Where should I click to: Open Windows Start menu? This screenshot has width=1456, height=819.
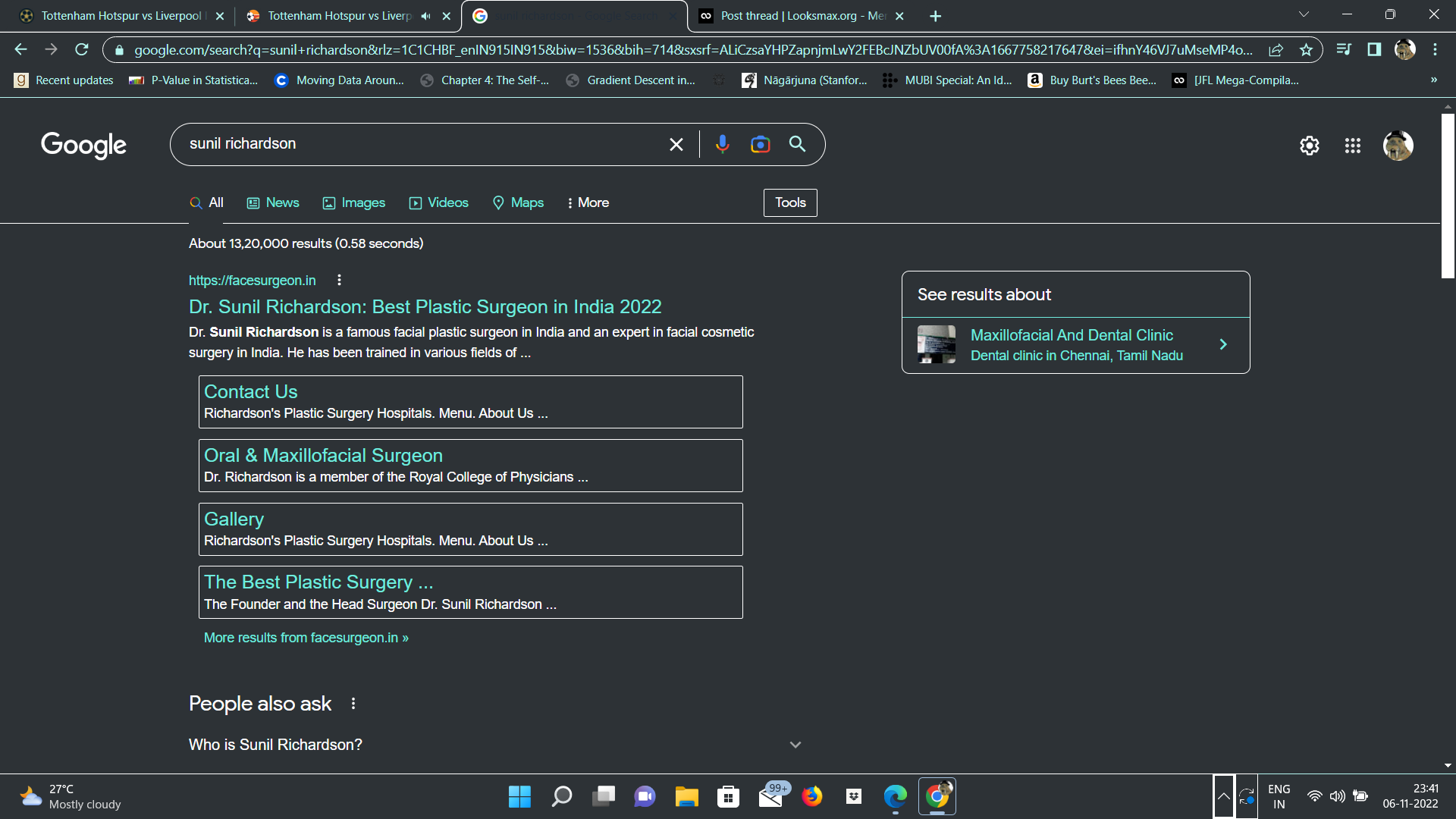pyautogui.click(x=519, y=796)
